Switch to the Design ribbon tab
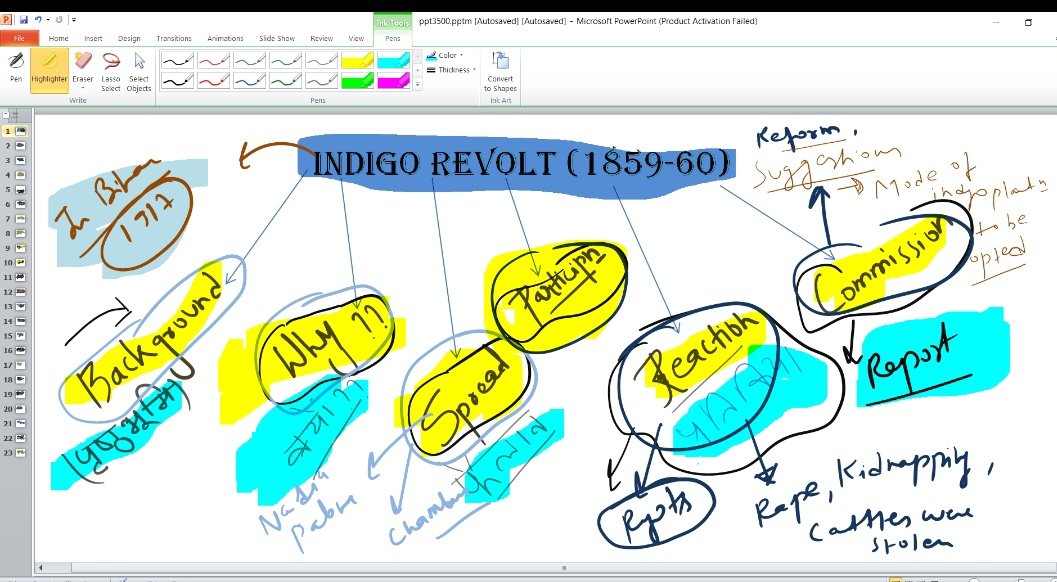Viewport: 1057px width, 582px height. (129, 38)
